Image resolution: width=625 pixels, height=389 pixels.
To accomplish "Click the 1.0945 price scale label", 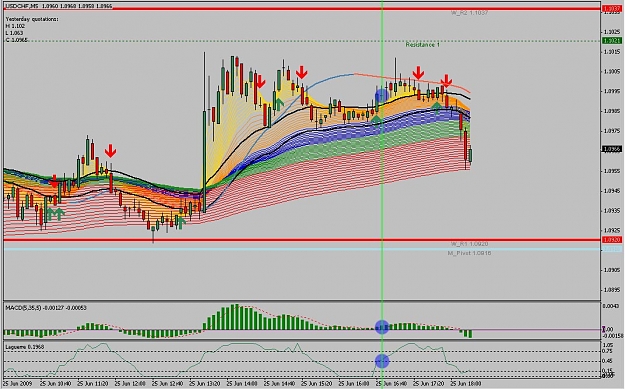I will pyautogui.click(x=612, y=191).
